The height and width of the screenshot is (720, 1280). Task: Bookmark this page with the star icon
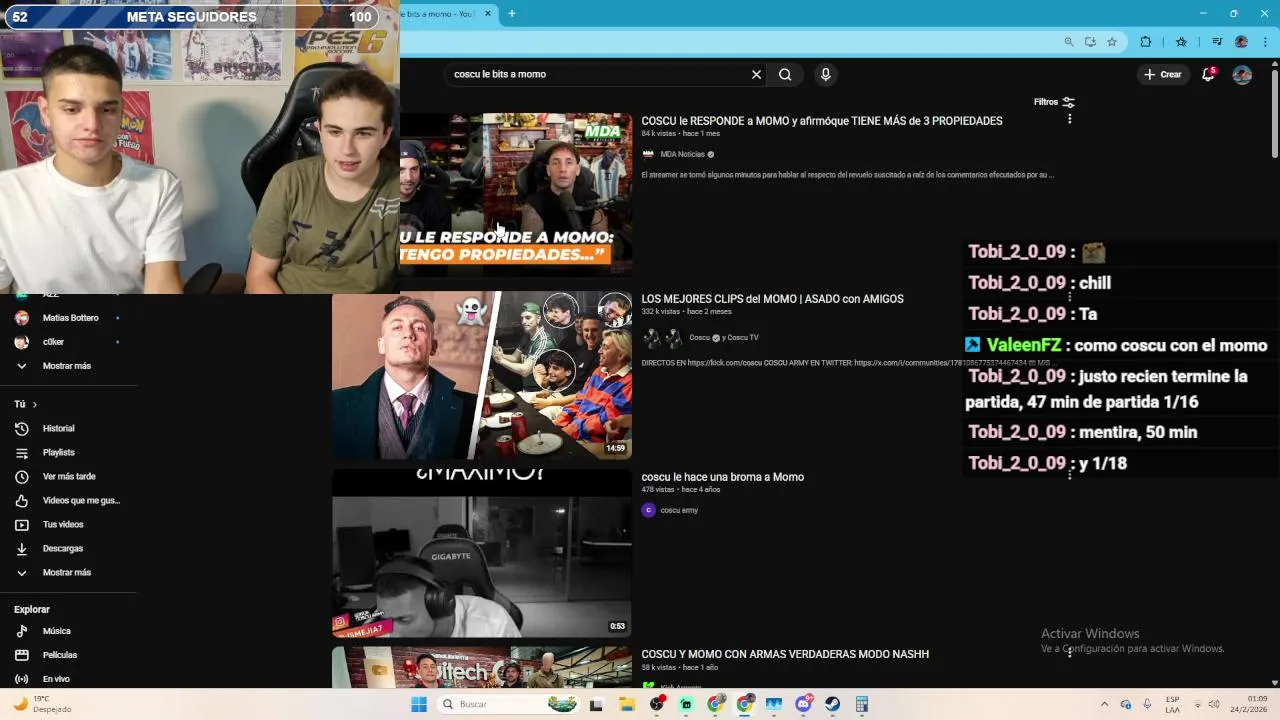pos(1112,42)
